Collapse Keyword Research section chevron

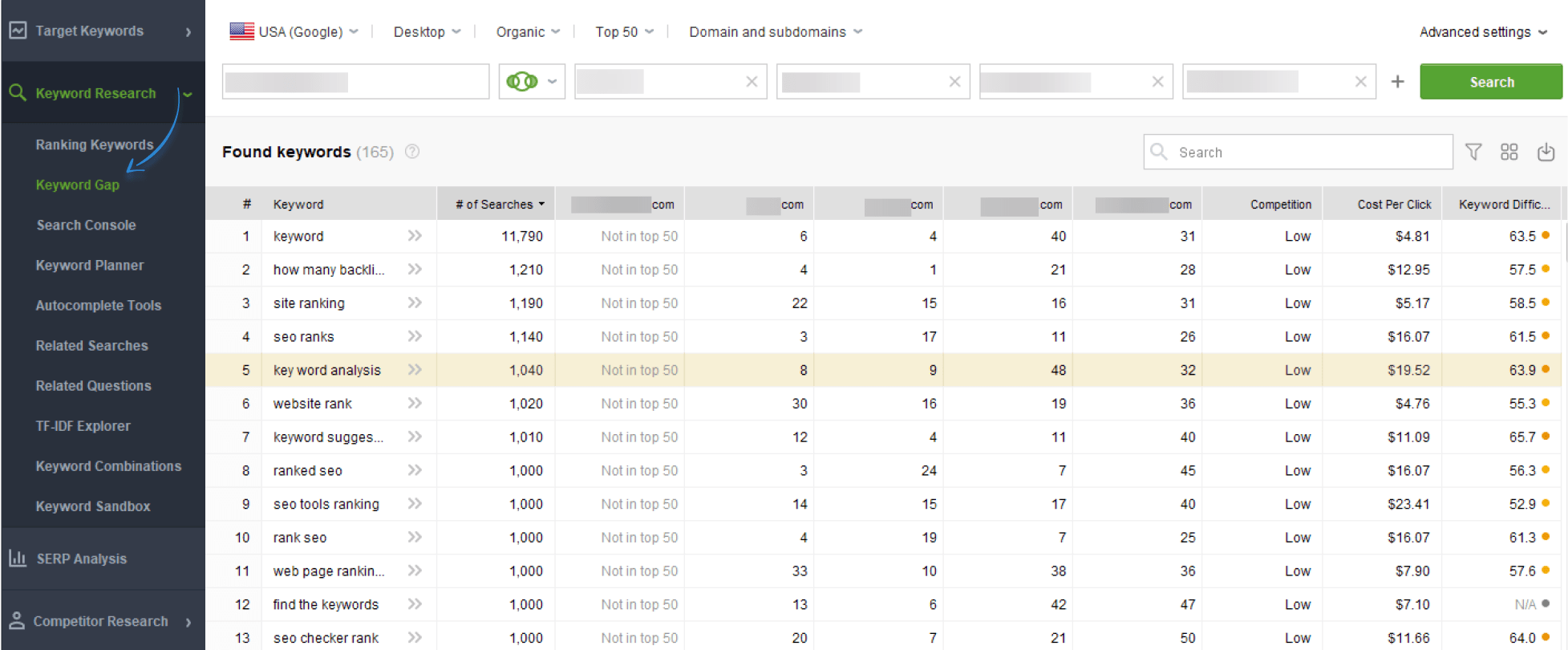point(188,94)
